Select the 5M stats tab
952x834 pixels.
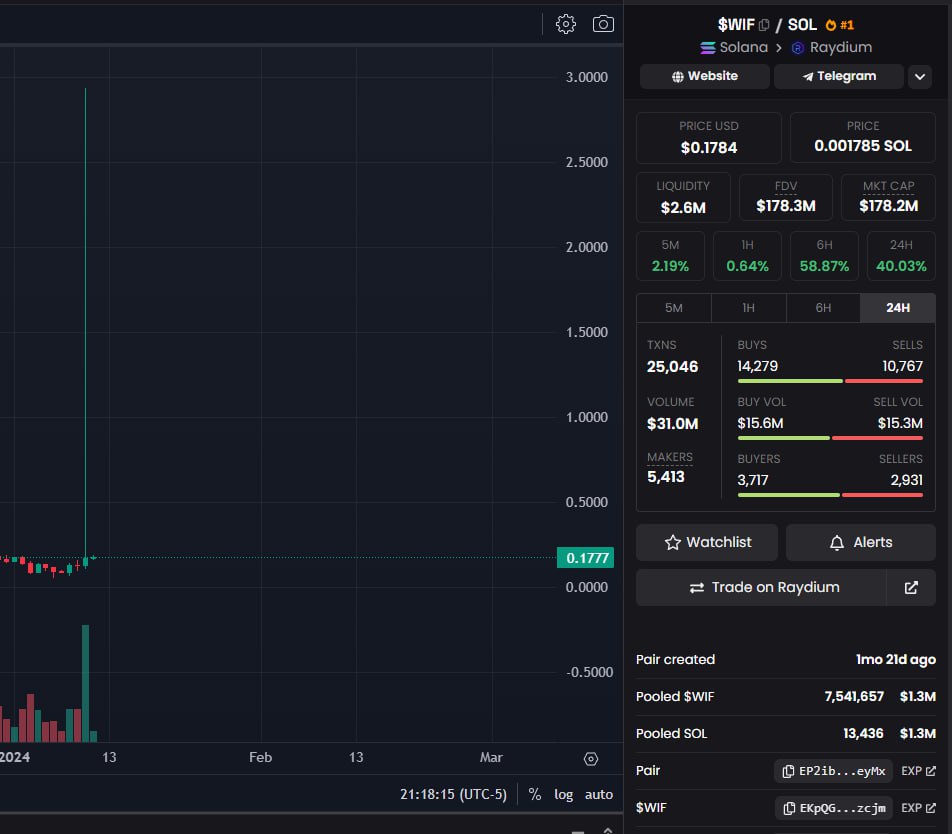(673, 308)
